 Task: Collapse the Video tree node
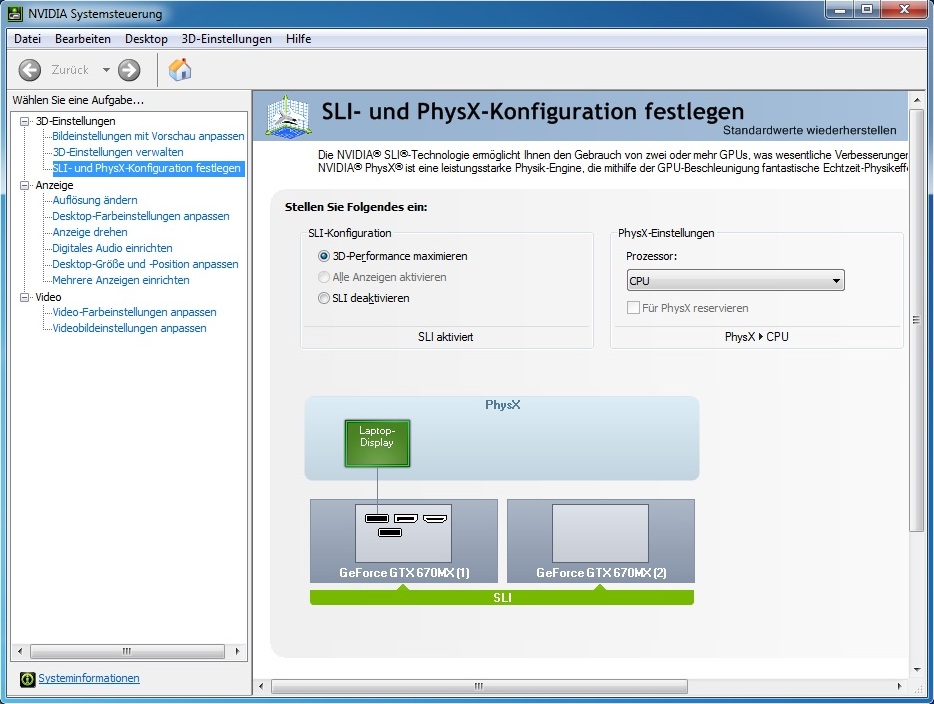click(x=24, y=297)
